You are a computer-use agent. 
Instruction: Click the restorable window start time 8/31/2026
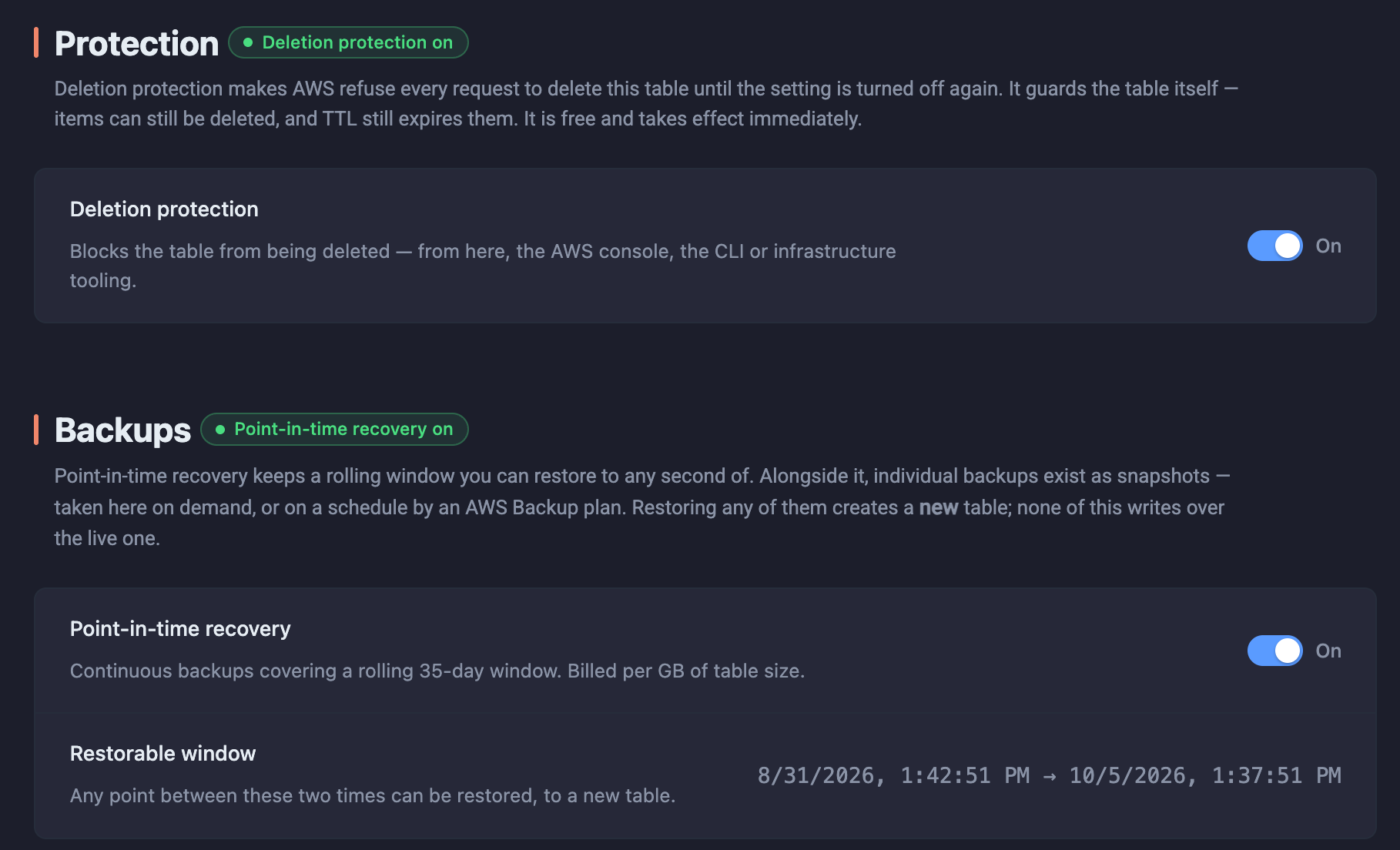(893, 775)
